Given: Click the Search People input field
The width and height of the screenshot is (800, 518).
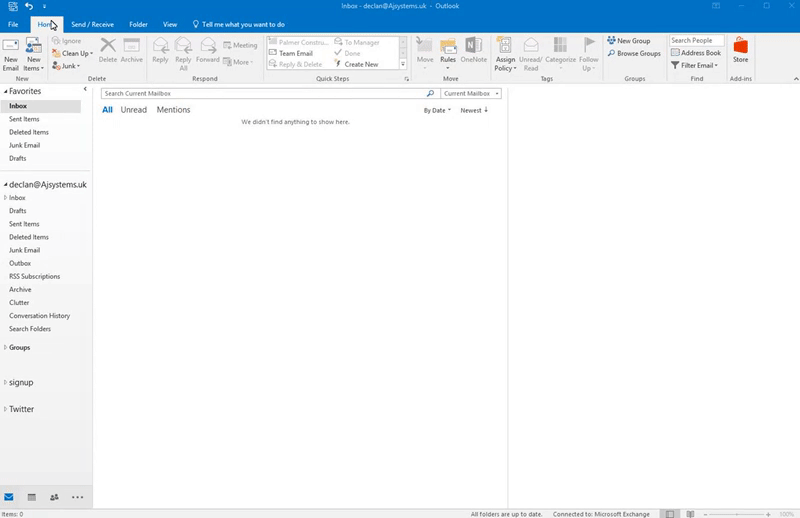Looking at the screenshot, I should (x=697, y=41).
